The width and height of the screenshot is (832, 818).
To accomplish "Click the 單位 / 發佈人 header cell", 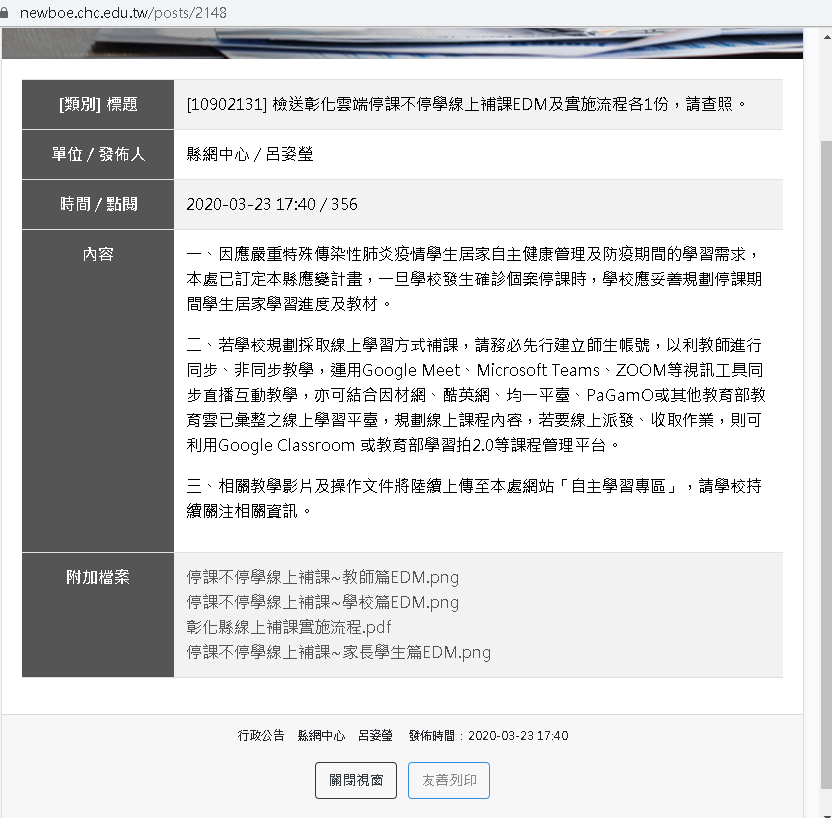I will pos(98,154).
